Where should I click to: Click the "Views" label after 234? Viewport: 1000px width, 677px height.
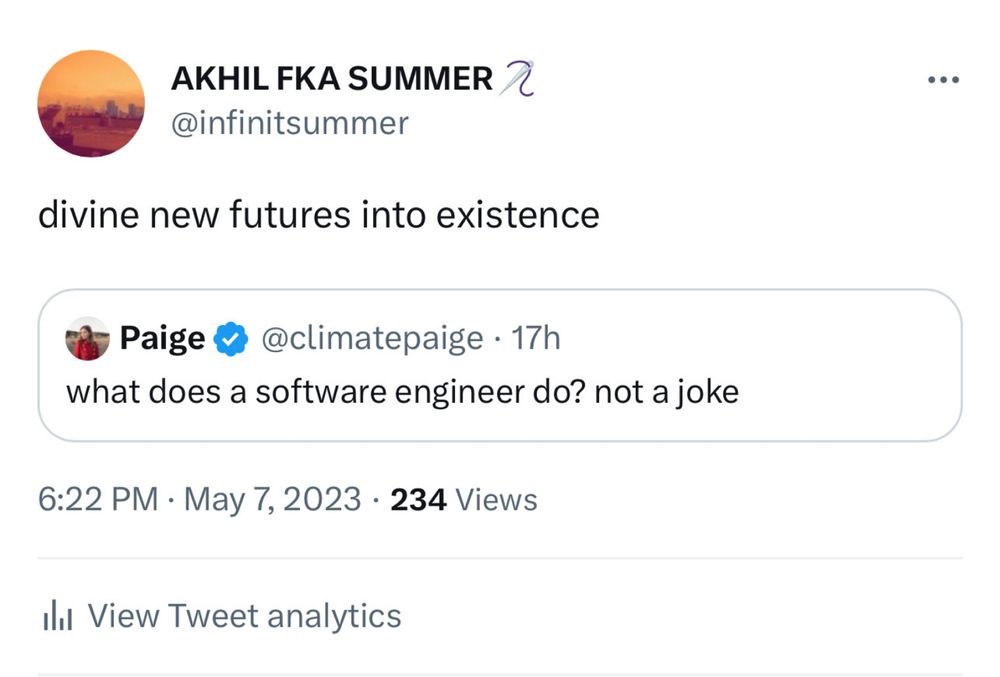(x=496, y=499)
